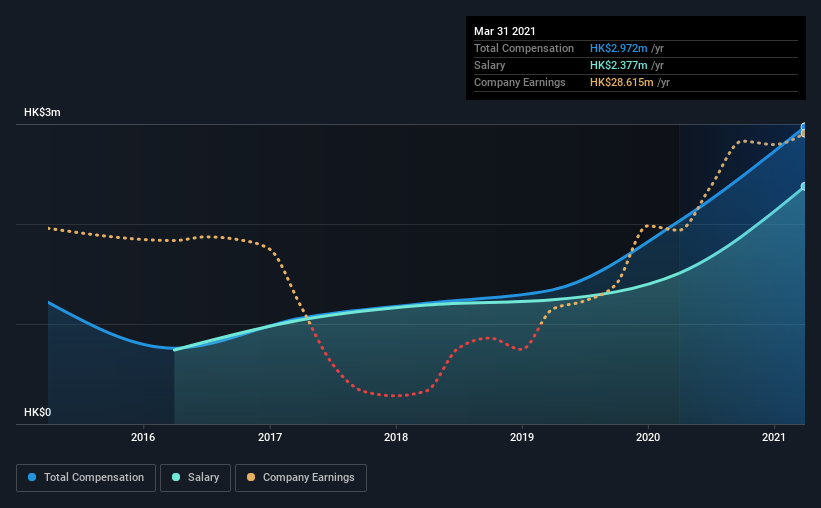This screenshot has width=821, height=508.
Task: Click the Company Earnings label in the tooltip
Action: coord(520,82)
